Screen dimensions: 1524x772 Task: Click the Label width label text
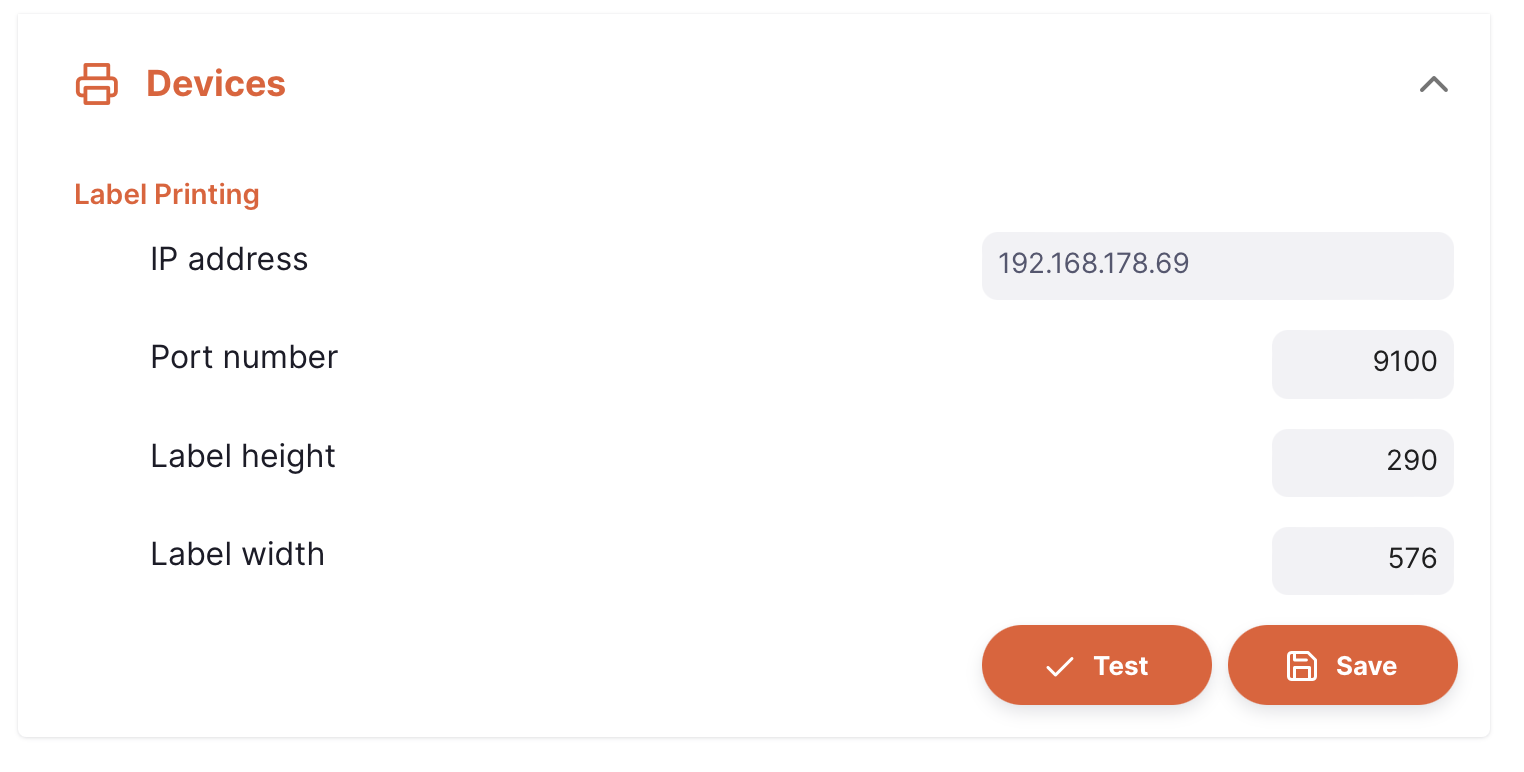[237, 555]
